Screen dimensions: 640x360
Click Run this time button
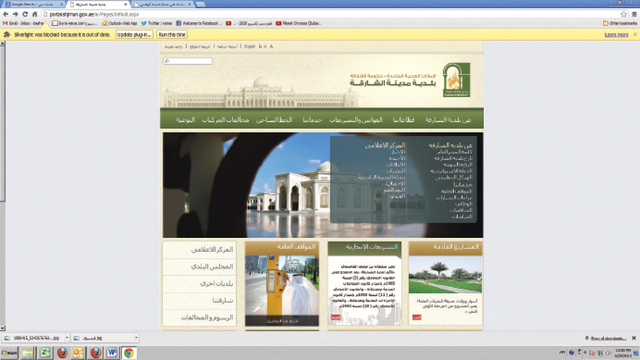(x=172, y=35)
